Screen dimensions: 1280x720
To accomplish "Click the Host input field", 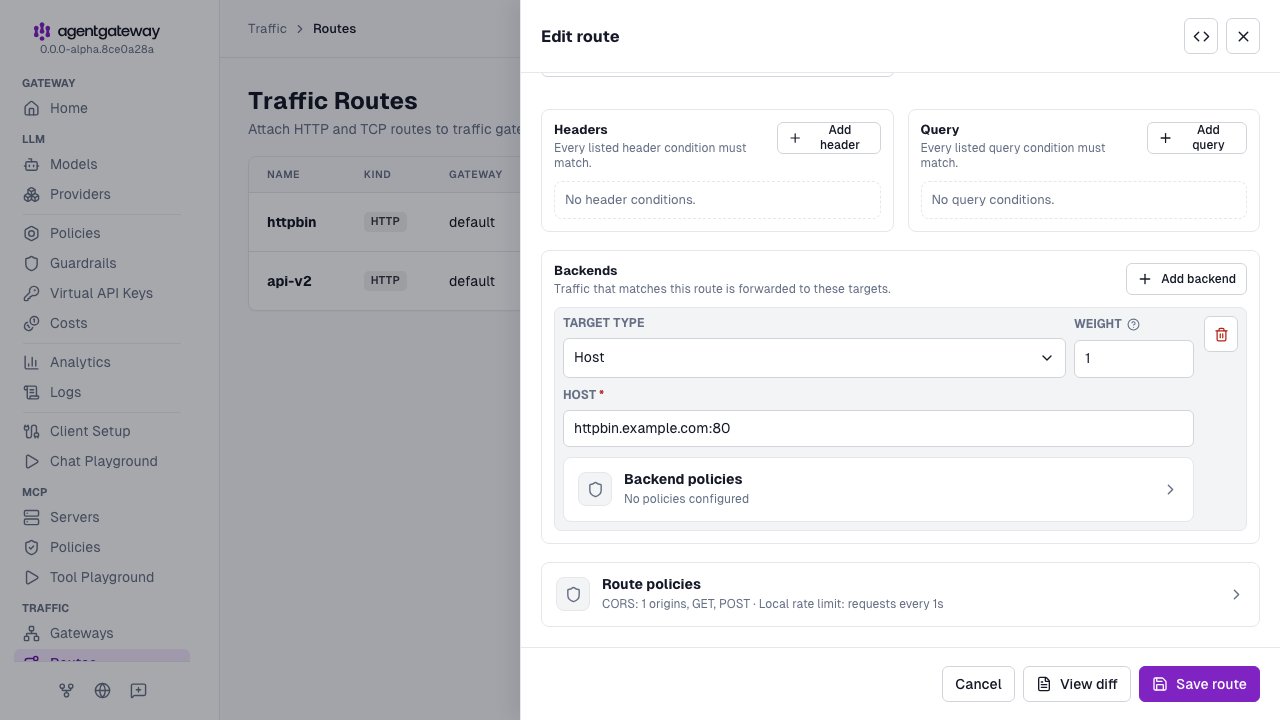I will click(878, 428).
